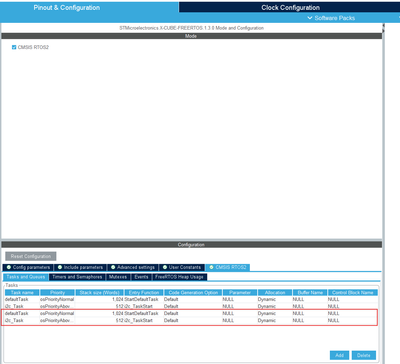The height and width of the screenshot is (364, 400).
Task: Click the X-CUBE-FREERTOS Mode and Configuration title
Action: click(x=191, y=28)
